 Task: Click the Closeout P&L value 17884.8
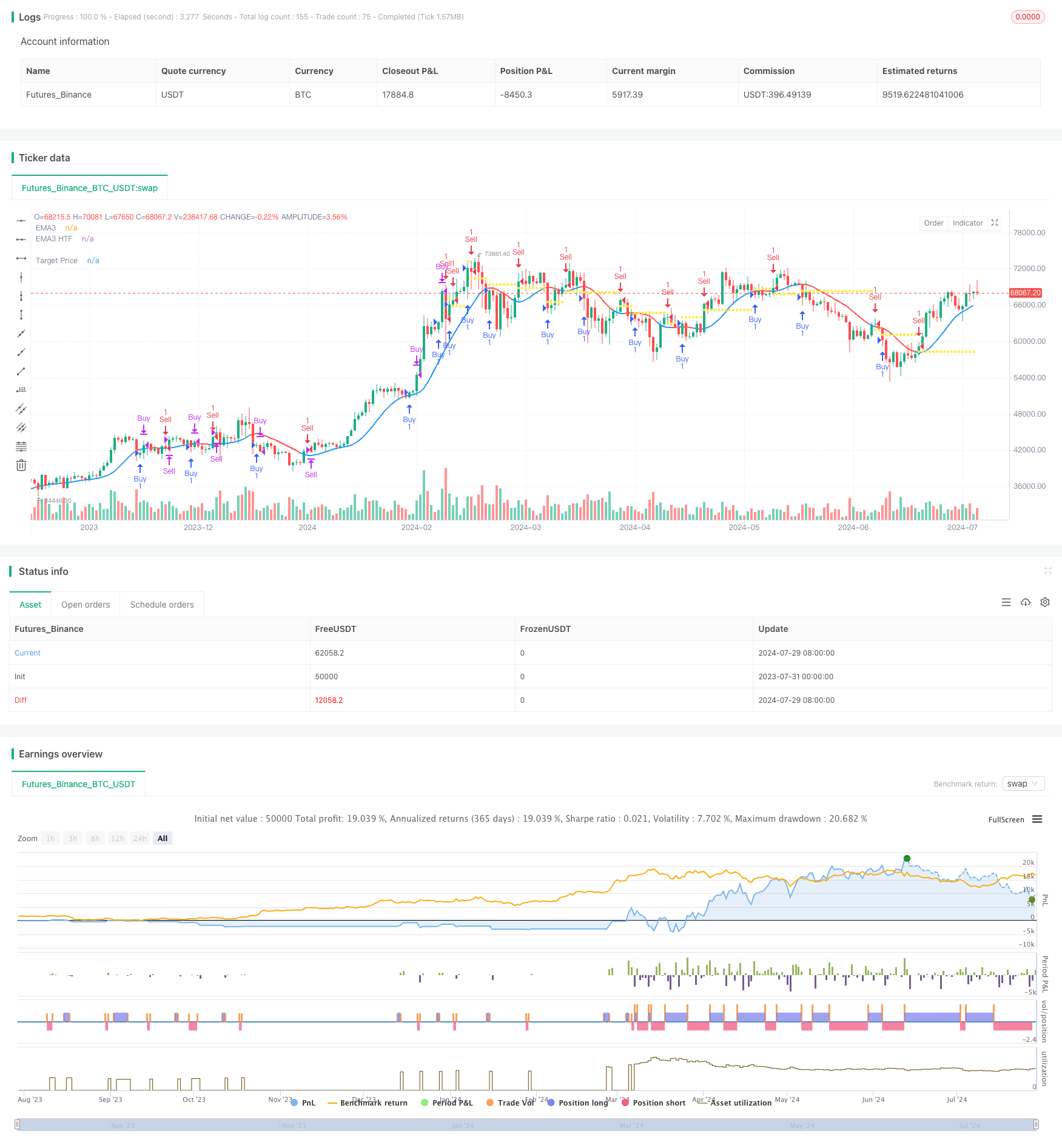pyautogui.click(x=398, y=95)
